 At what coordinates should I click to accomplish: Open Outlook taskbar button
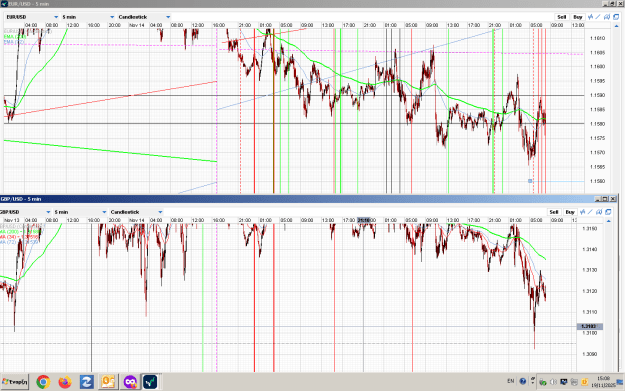pos(108,382)
